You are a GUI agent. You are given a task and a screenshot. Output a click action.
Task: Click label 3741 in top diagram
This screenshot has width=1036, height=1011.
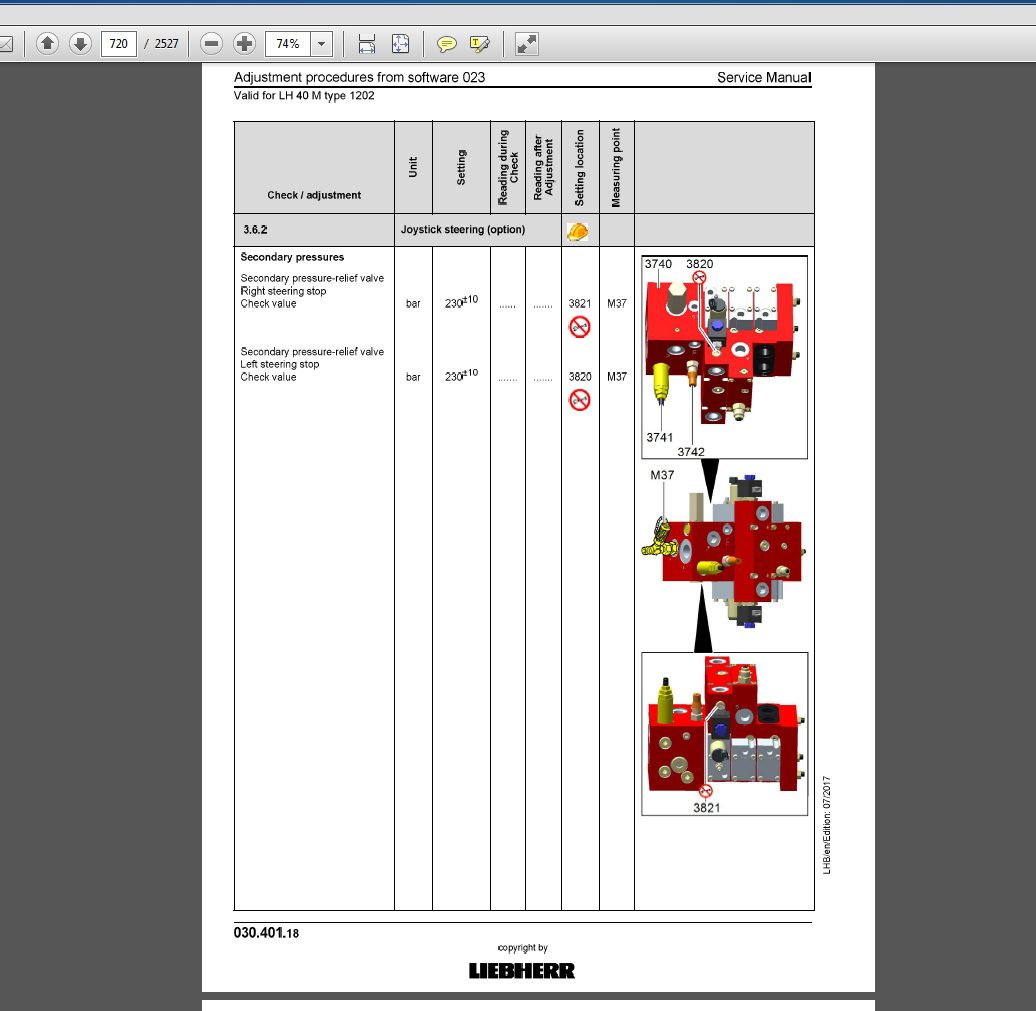coord(659,437)
